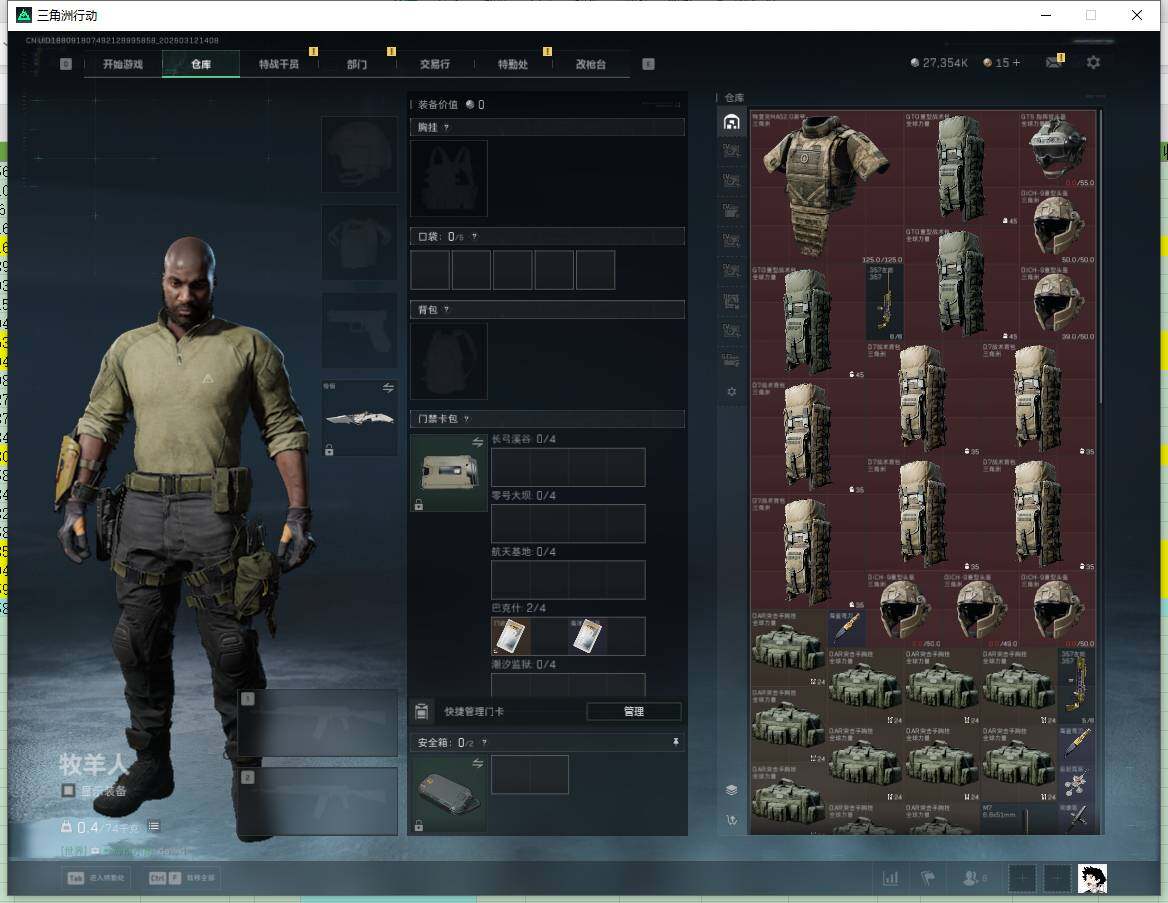Show help for 安全箱 question mark
Viewport: 1168px width, 903px height.
[x=484, y=743]
